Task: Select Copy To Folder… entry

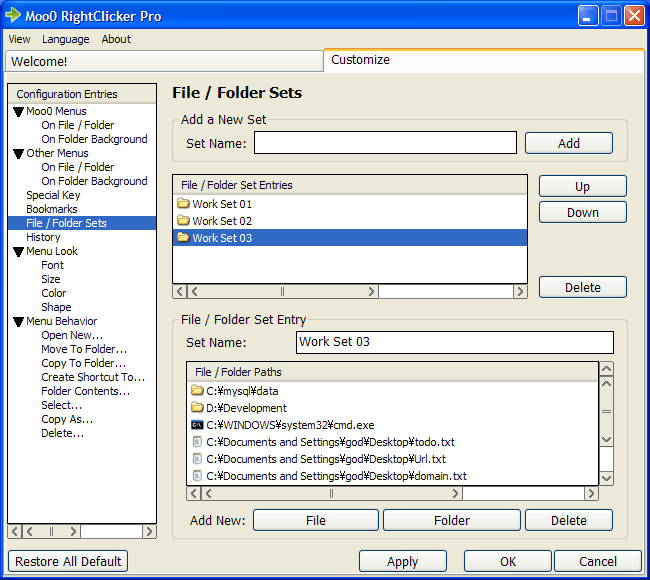Action: pos(83,363)
